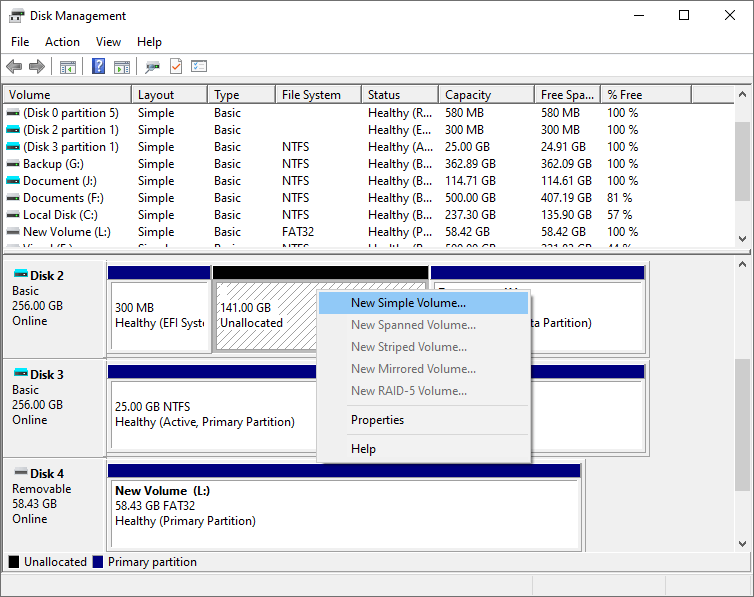Click the Settings list toolbar icon
Viewport: 754px width, 597px height.
pos(199,67)
